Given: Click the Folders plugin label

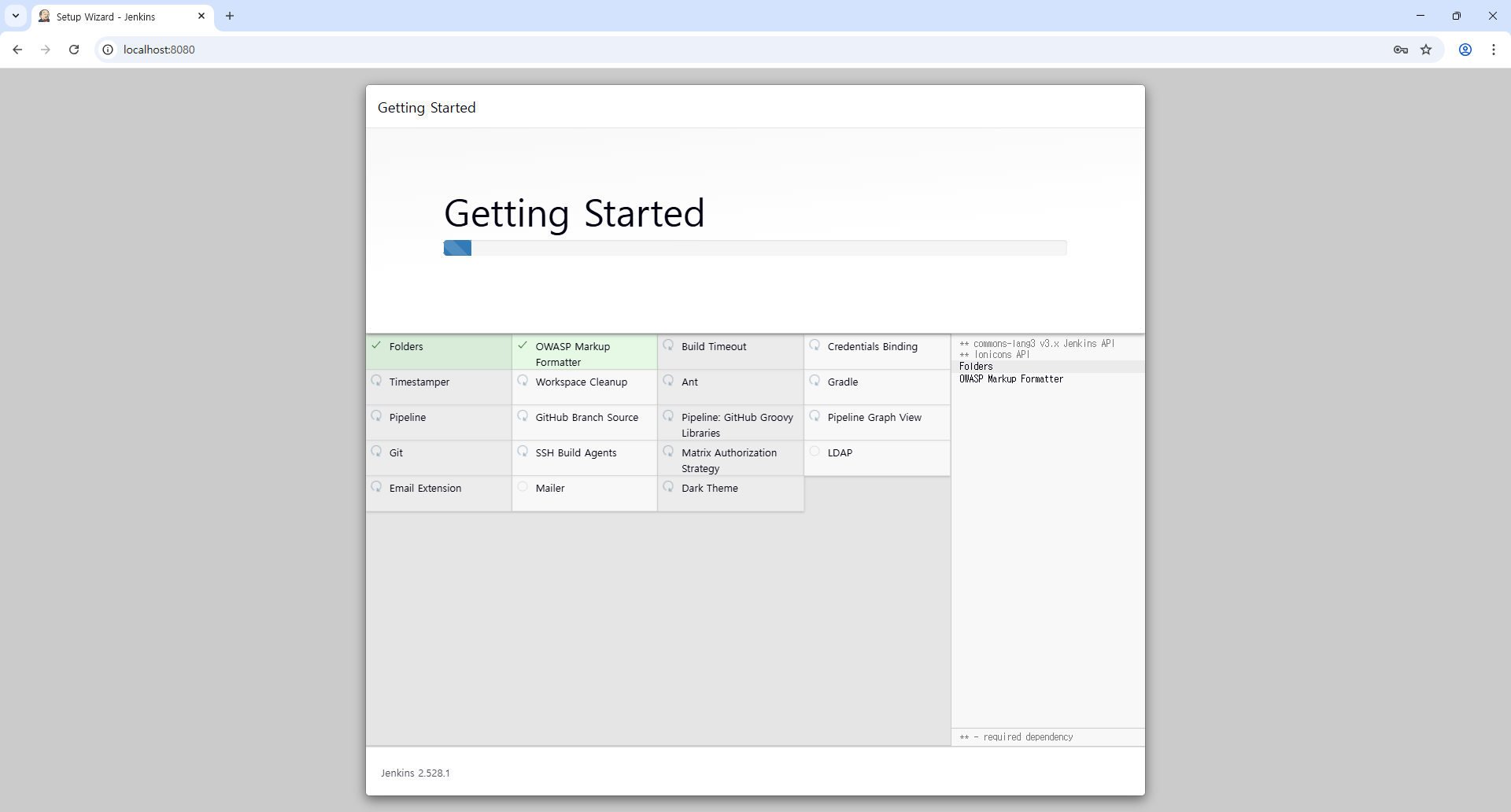Looking at the screenshot, I should point(406,346).
